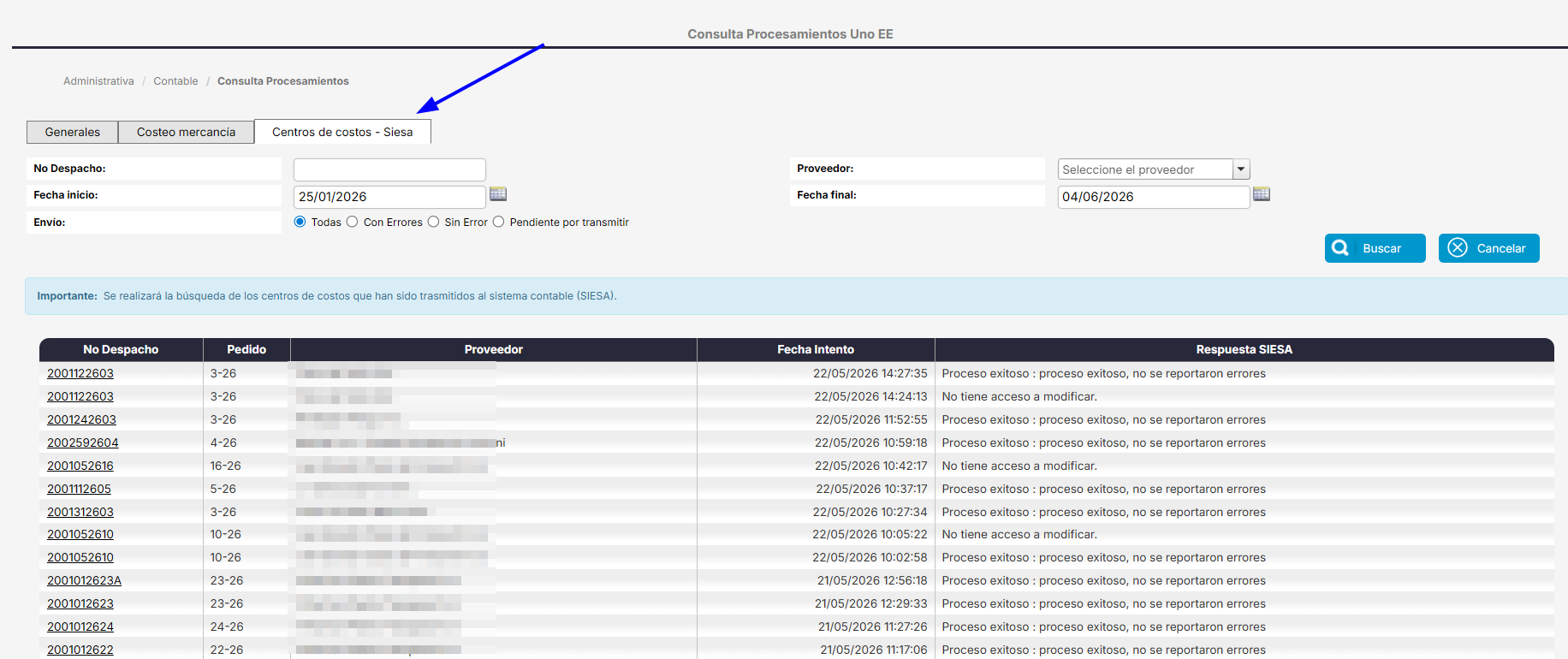Open despacho link 2001012623
The width and height of the screenshot is (1568, 659).
(x=80, y=603)
